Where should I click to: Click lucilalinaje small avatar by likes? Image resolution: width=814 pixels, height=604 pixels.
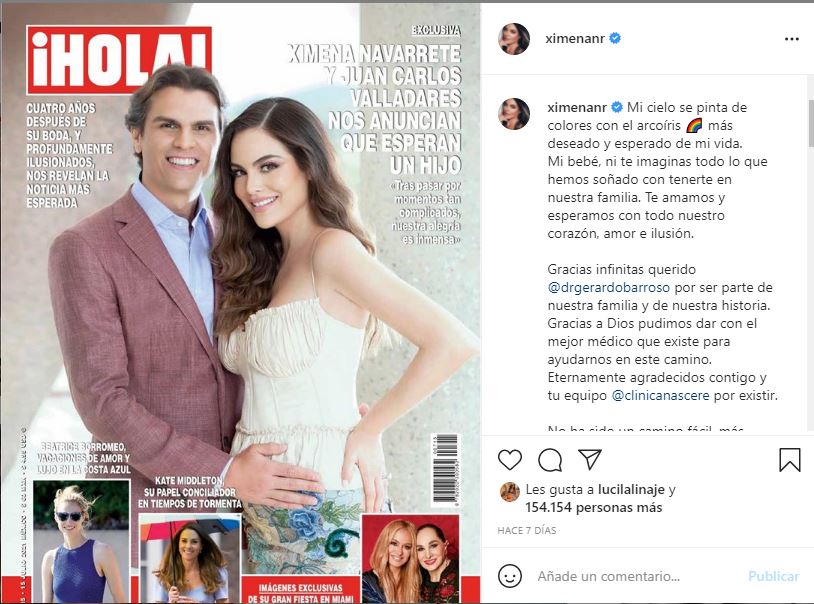point(510,492)
